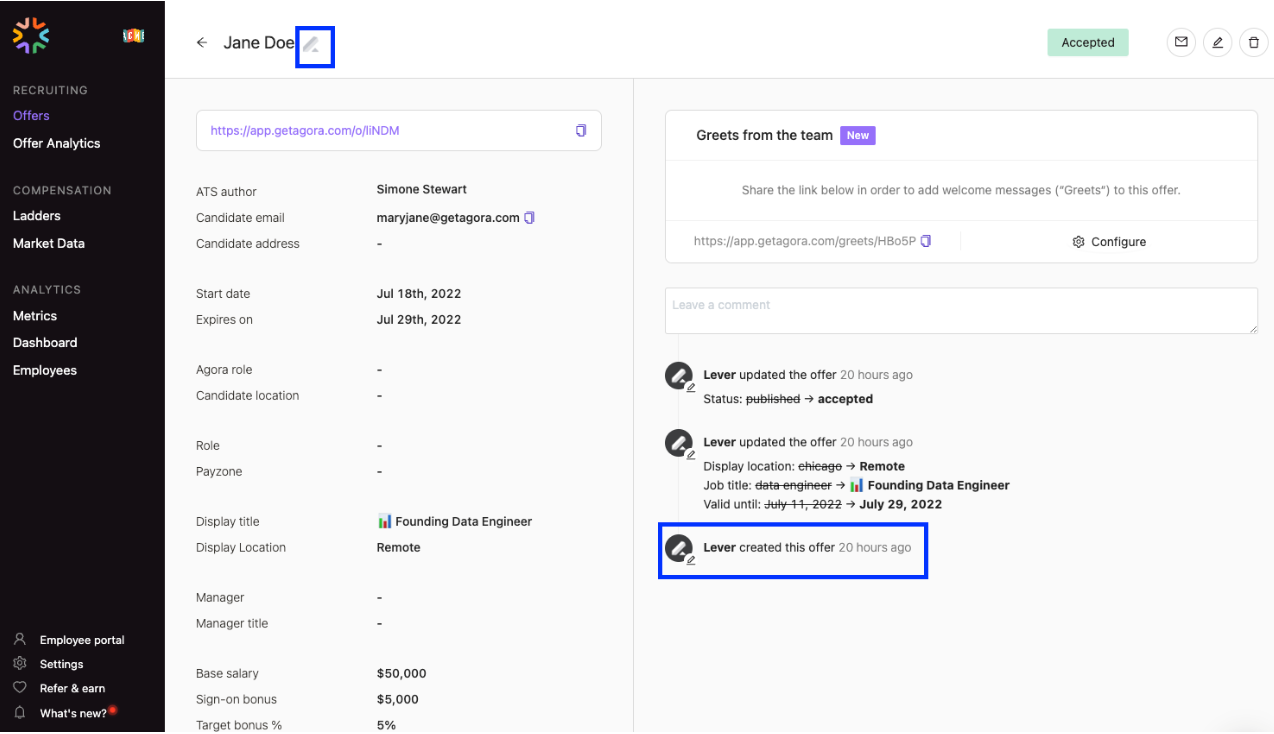Image resolution: width=1274 pixels, height=734 pixels.
Task: Click the Configure gear icon
Action: (x=1078, y=242)
